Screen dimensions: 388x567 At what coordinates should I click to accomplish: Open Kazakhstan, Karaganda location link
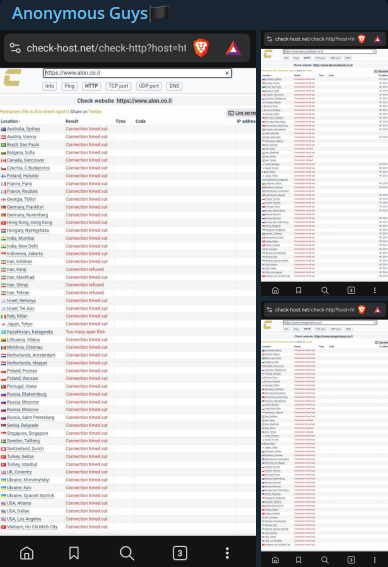30,332
